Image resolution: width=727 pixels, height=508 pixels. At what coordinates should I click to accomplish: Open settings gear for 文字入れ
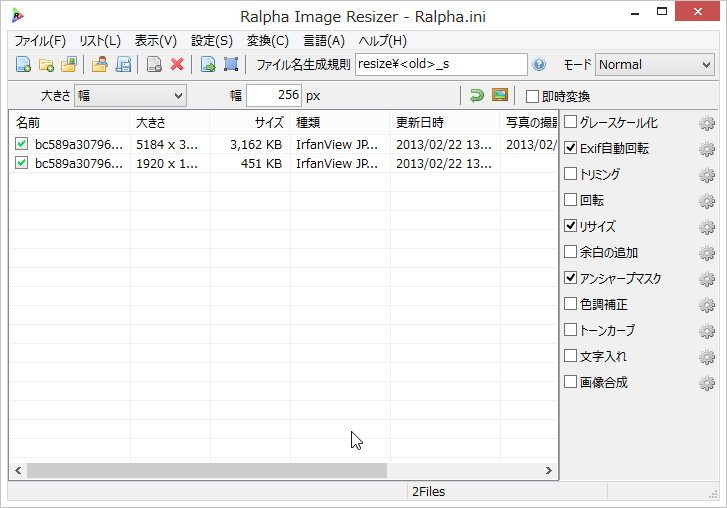707,357
